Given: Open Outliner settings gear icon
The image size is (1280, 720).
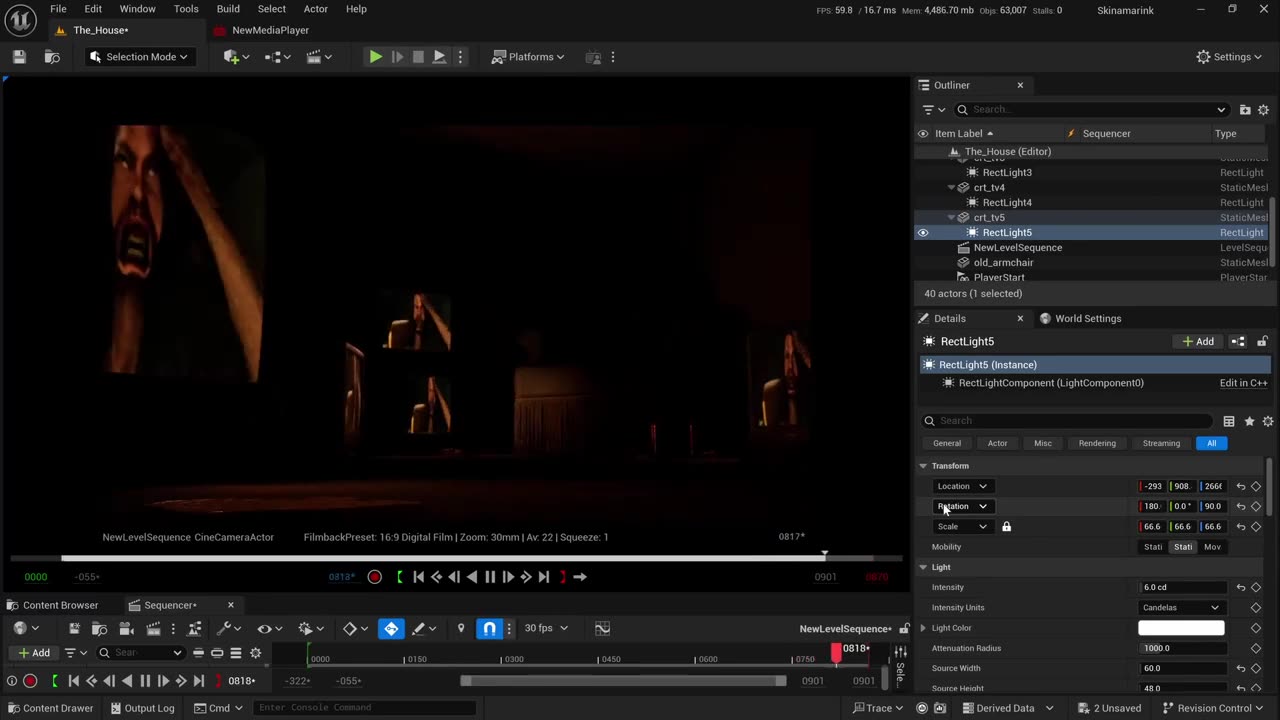Looking at the screenshot, I should [1263, 109].
